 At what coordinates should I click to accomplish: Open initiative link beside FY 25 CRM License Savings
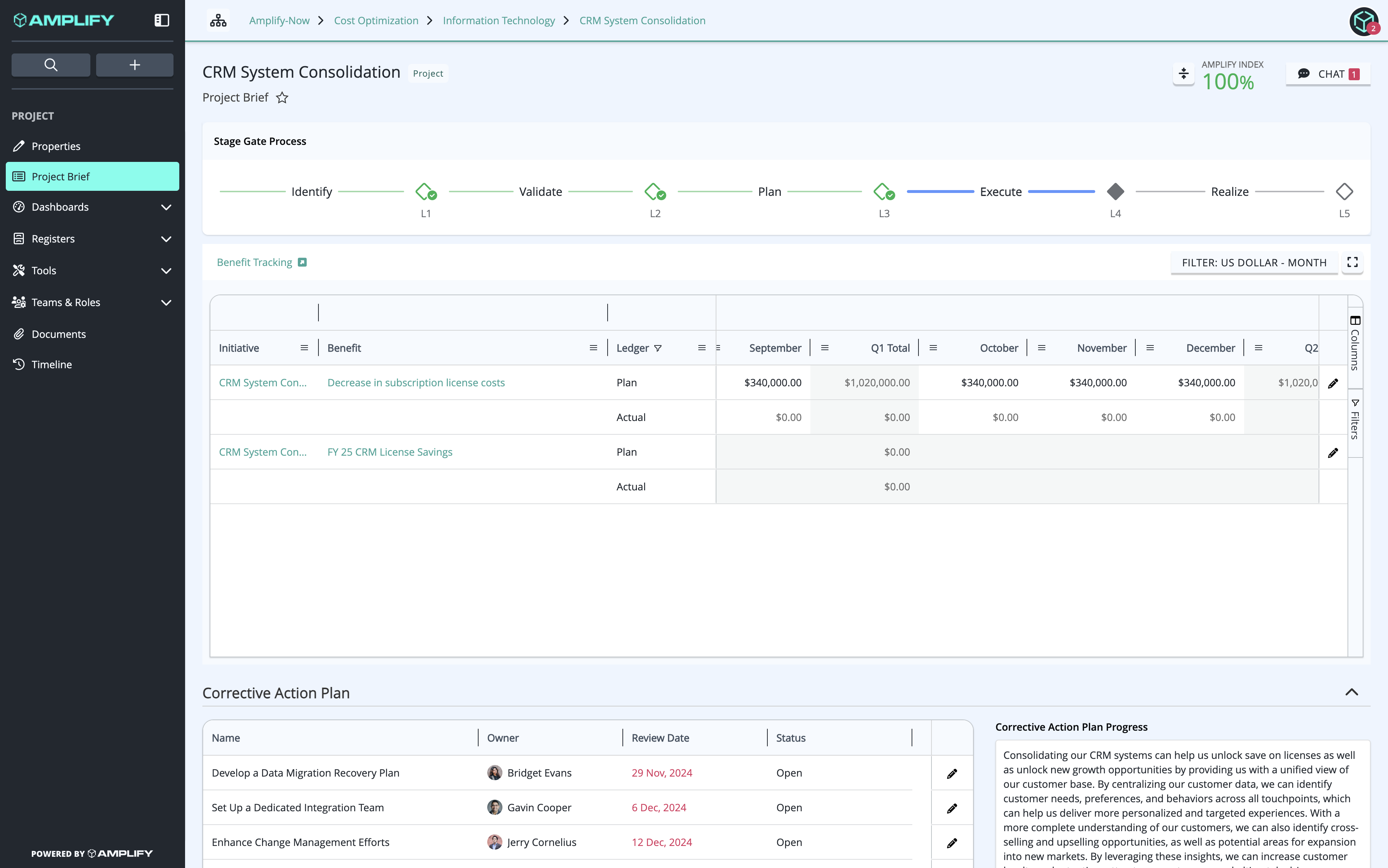coord(262,452)
